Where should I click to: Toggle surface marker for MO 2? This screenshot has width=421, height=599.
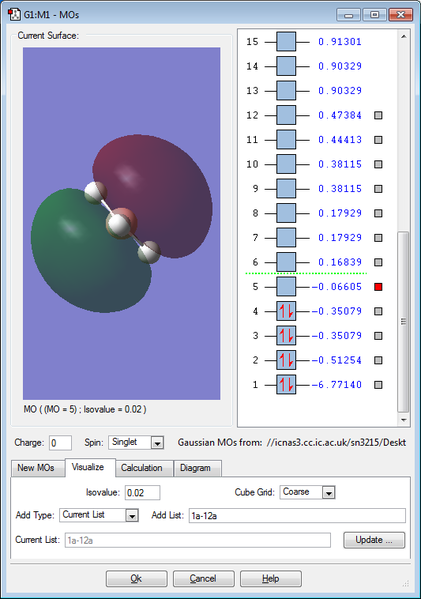[378, 360]
